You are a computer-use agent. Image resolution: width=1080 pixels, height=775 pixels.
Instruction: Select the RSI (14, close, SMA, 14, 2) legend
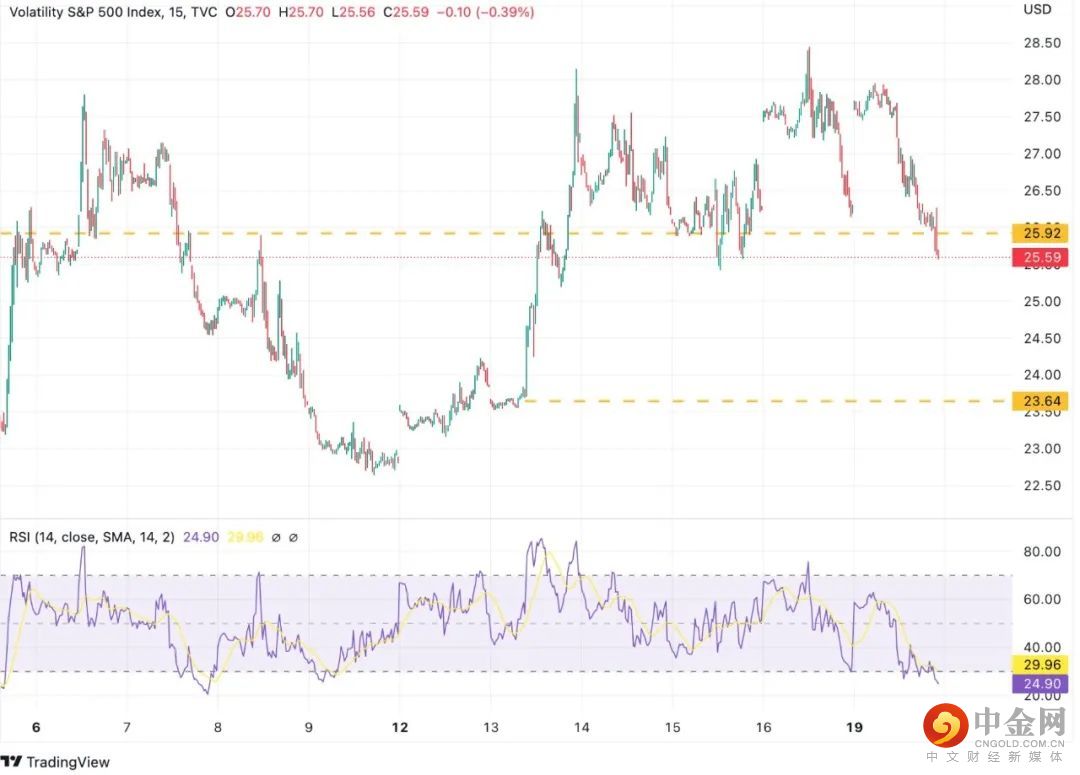tap(92, 537)
